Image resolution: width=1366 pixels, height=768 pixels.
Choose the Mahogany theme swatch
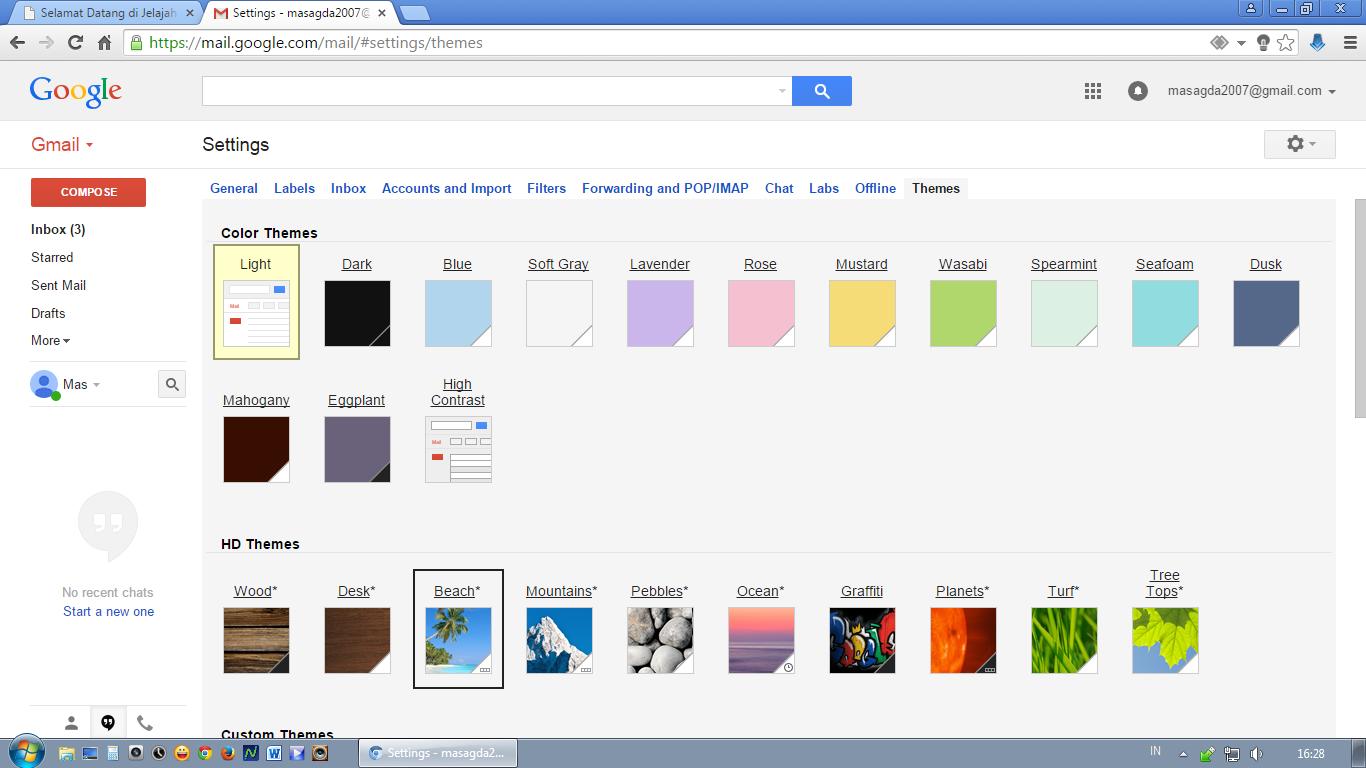256,449
